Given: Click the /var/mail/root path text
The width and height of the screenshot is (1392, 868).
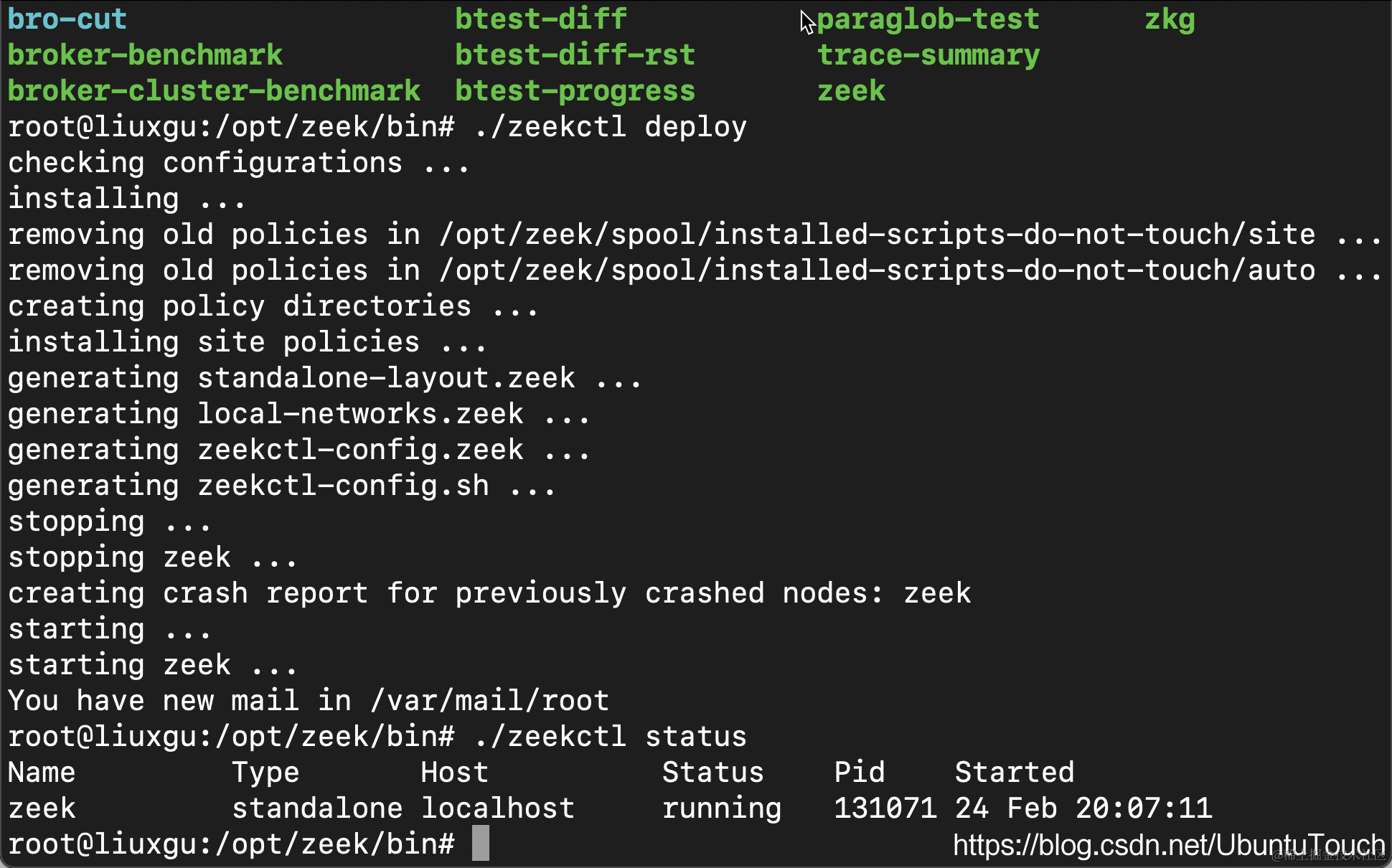Looking at the screenshot, I should (x=489, y=701).
